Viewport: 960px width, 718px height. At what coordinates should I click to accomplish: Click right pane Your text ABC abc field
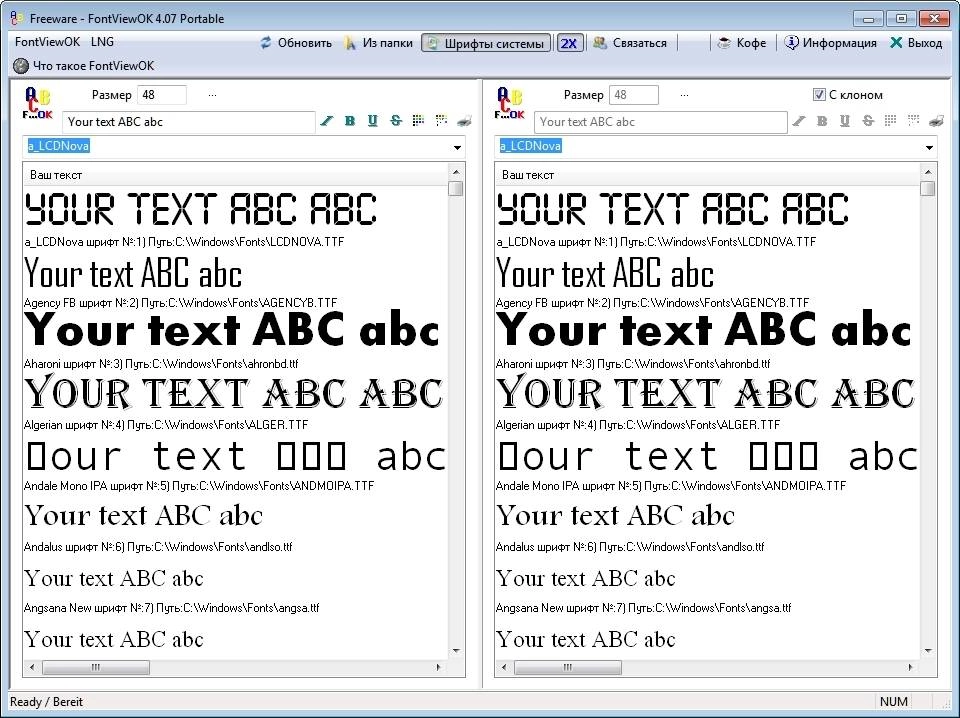click(x=661, y=122)
